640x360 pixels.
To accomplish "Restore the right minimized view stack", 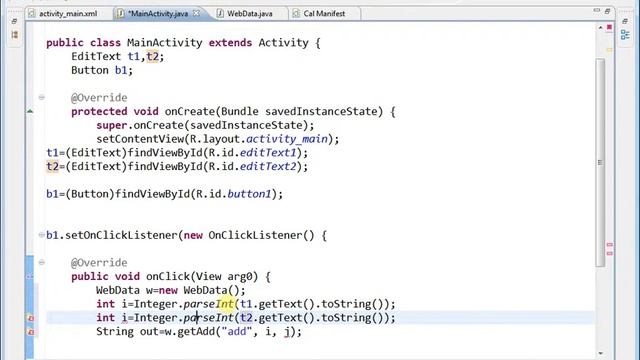I will pyautogui.click(x=624, y=21).
